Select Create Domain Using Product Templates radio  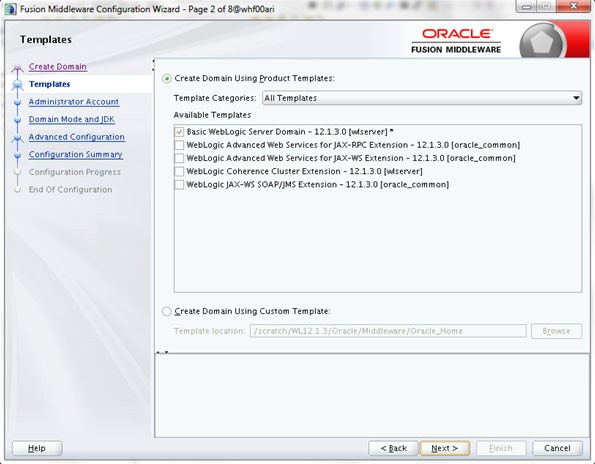[167, 79]
